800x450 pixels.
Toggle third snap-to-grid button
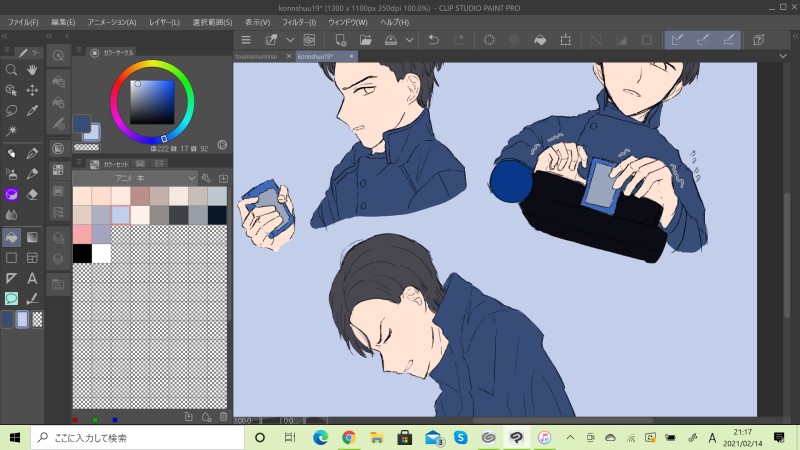coord(729,40)
